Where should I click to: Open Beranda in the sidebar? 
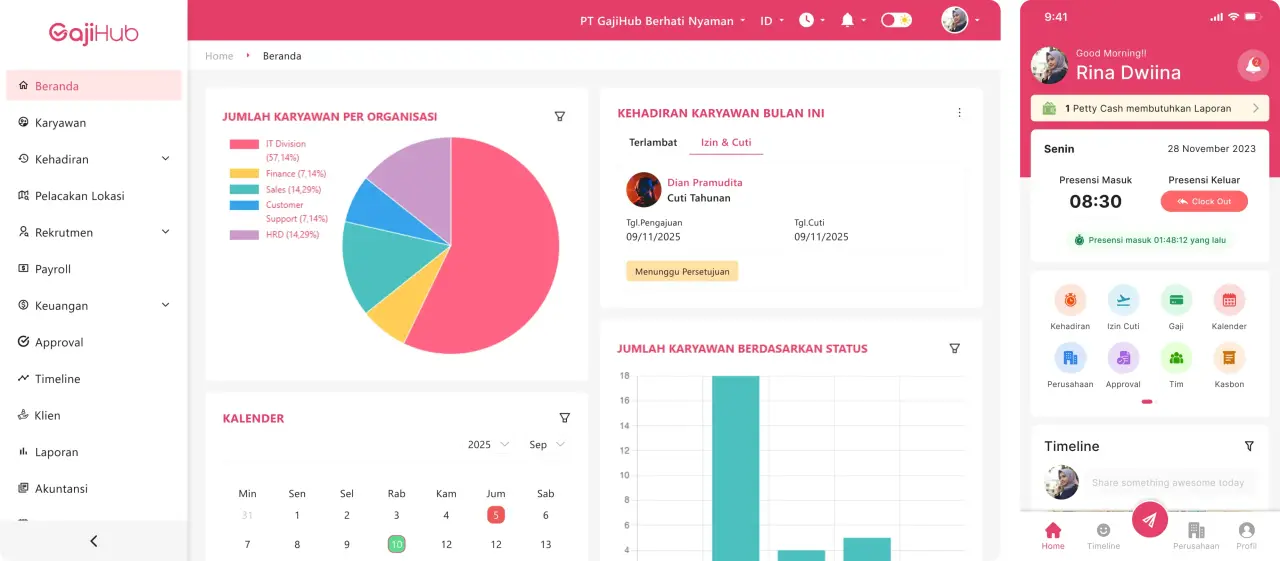point(94,86)
